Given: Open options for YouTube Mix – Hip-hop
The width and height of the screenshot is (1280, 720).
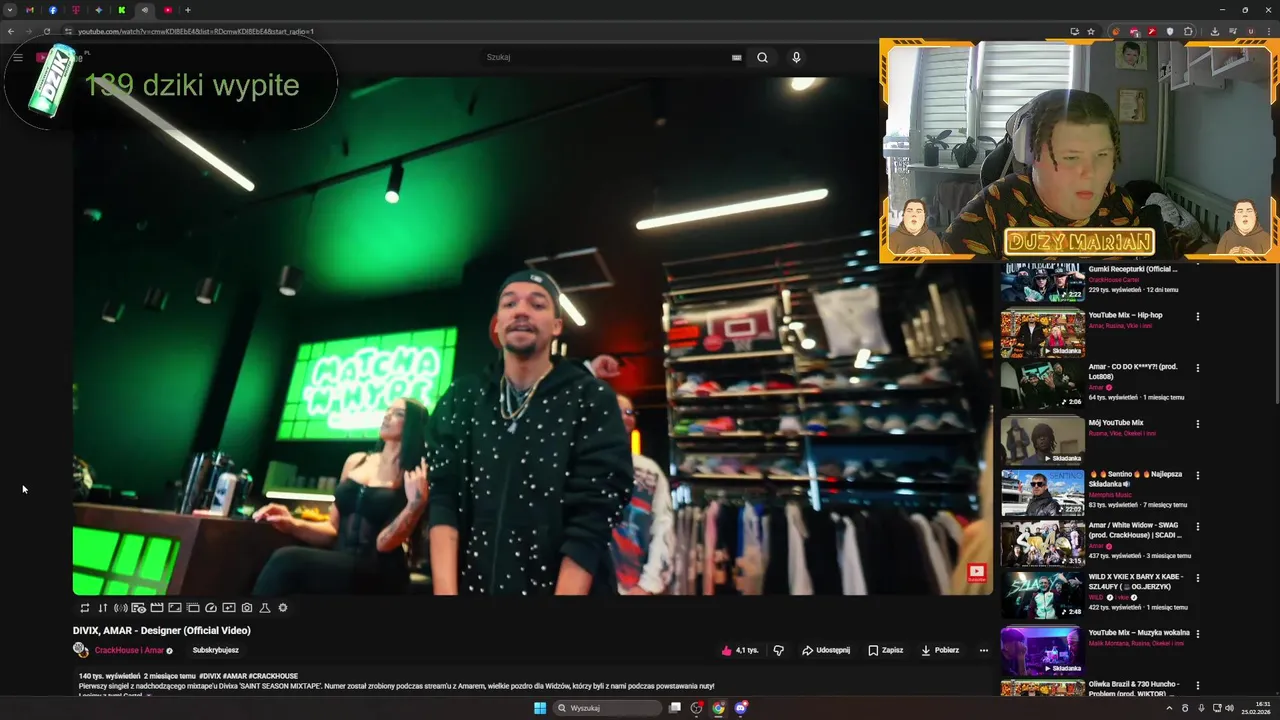Looking at the screenshot, I should point(1197,316).
